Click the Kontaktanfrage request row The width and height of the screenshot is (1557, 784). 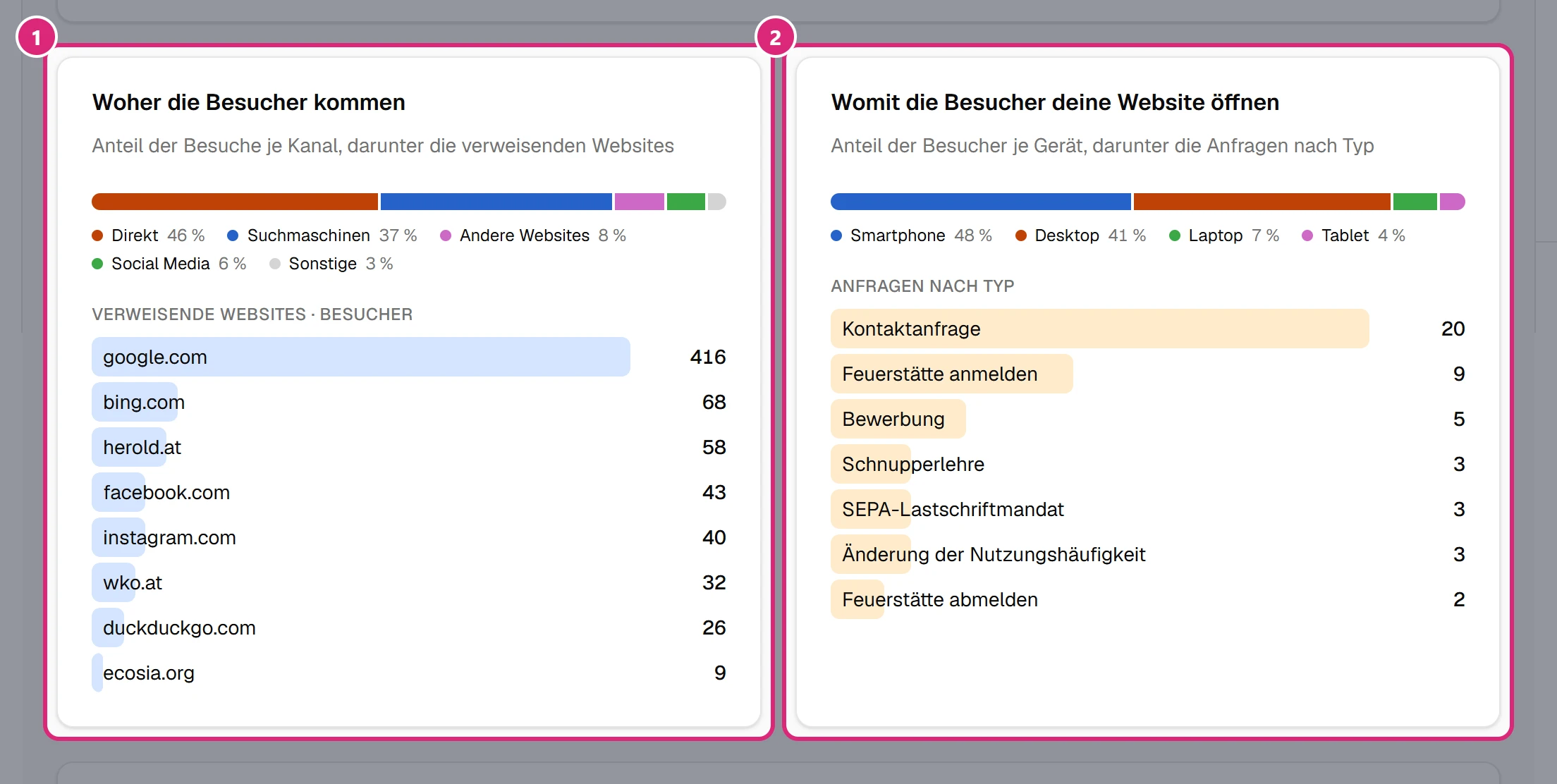(1148, 329)
